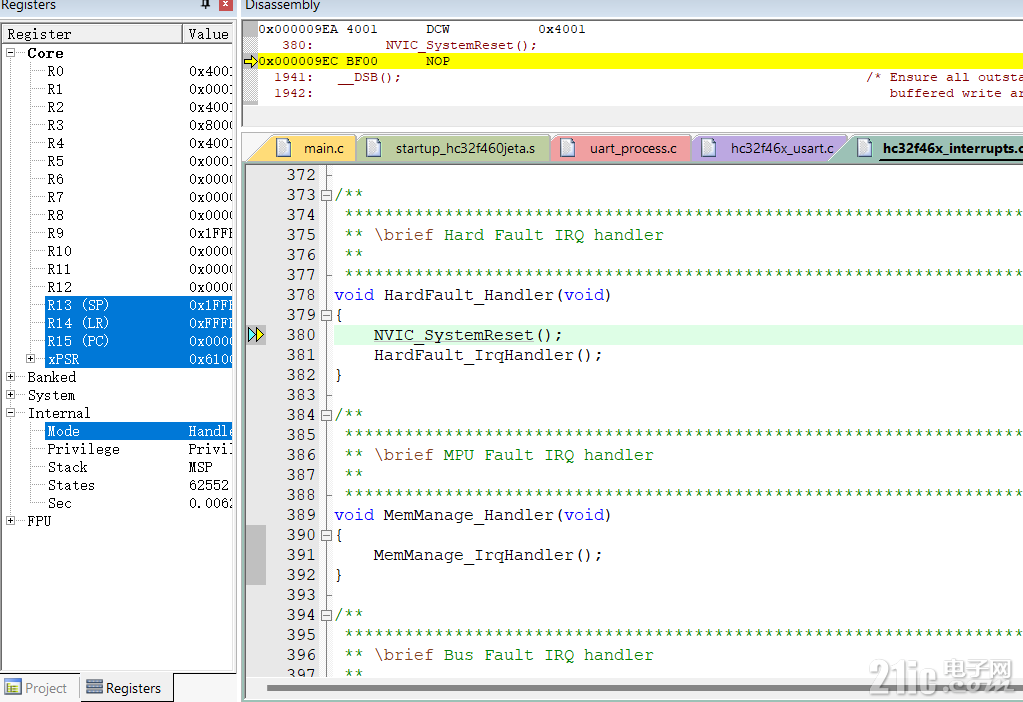This screenshot has height=702, width=1023.
Task: Collapse comment fold at line 394
Action: 327,615
